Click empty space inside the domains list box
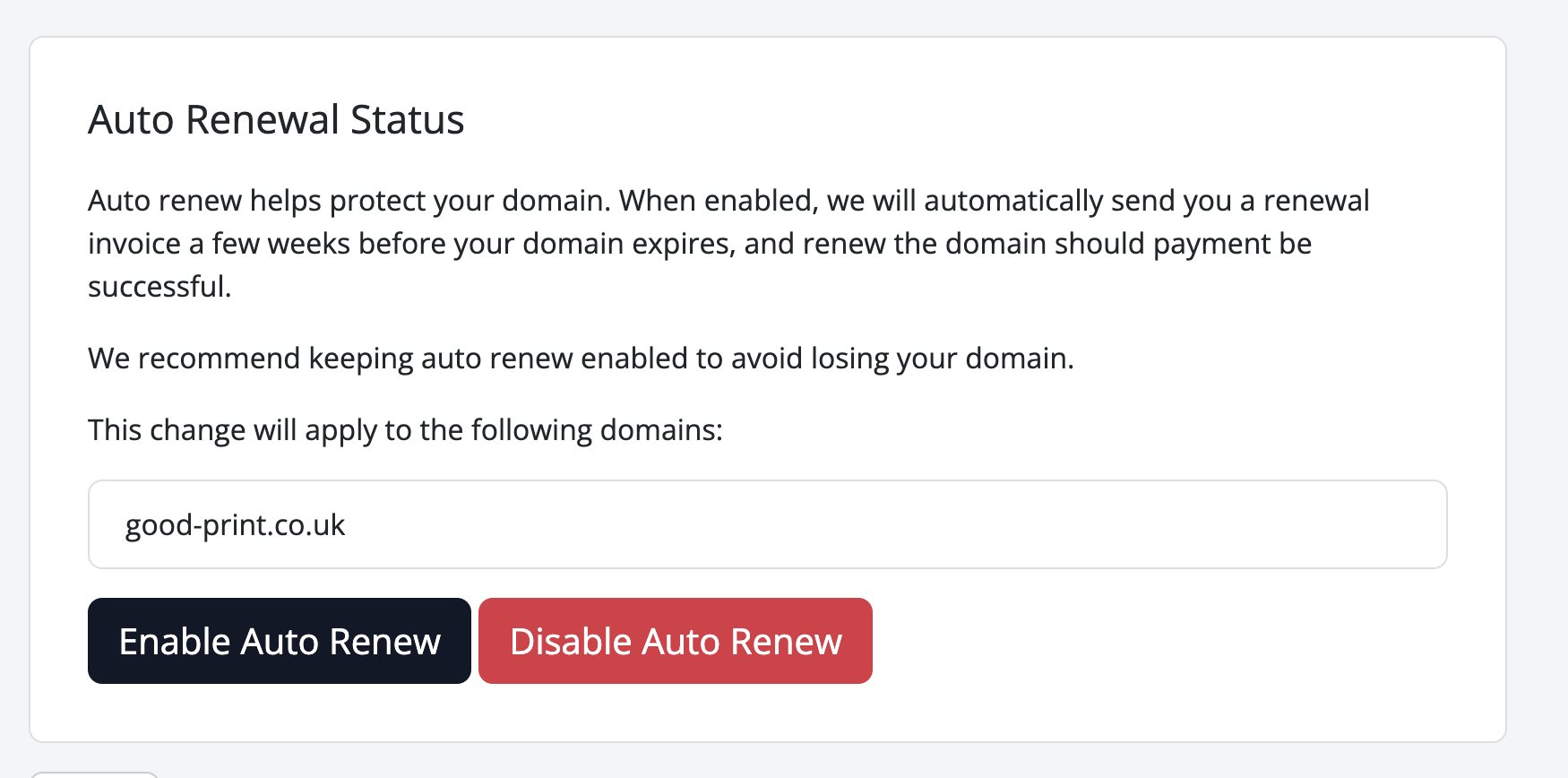The height and width of the screenshot is (778, 1568). coord(896,525)
